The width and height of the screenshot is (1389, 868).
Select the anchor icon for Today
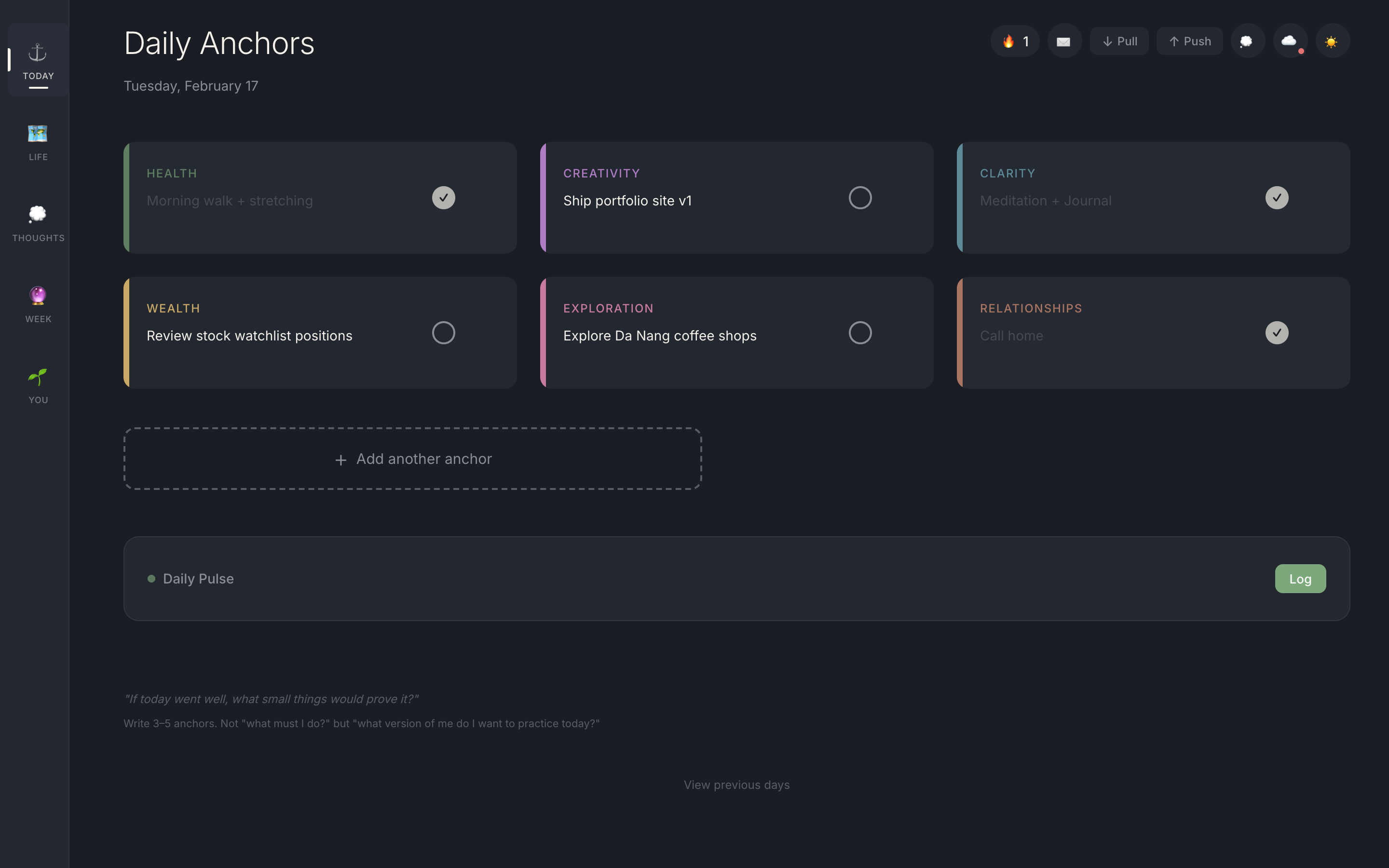click(37, 52)
